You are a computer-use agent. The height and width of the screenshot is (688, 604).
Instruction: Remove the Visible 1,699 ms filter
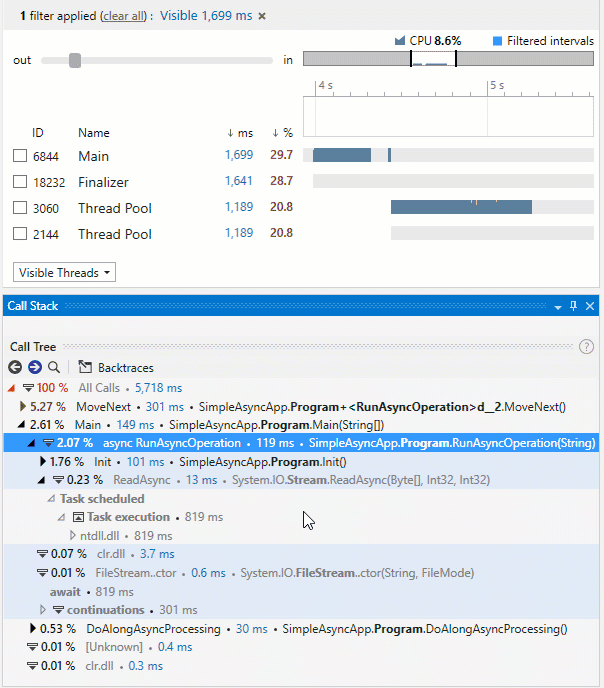pyautogui.click(x=262, y=16)
